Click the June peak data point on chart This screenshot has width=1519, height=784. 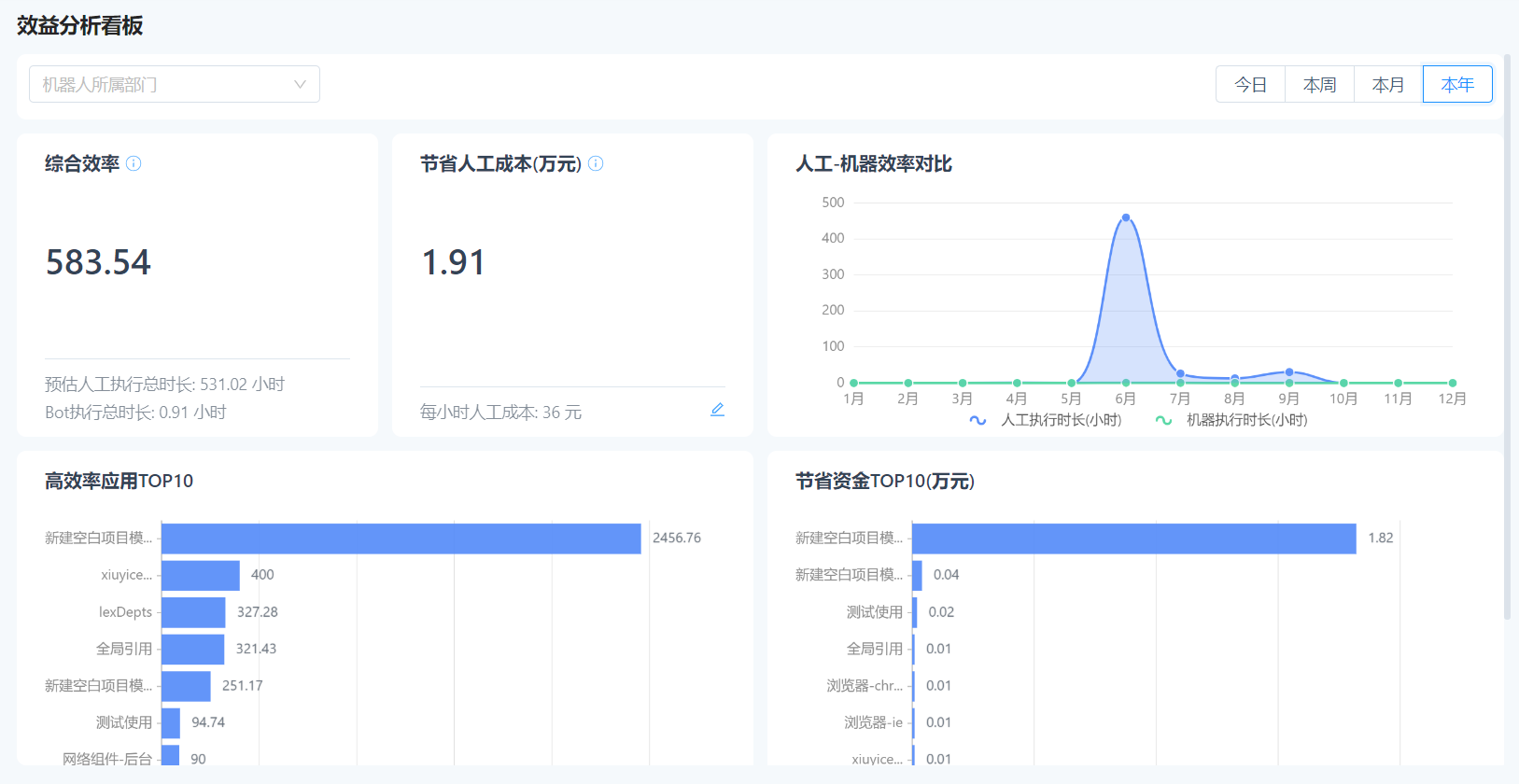1126,217
